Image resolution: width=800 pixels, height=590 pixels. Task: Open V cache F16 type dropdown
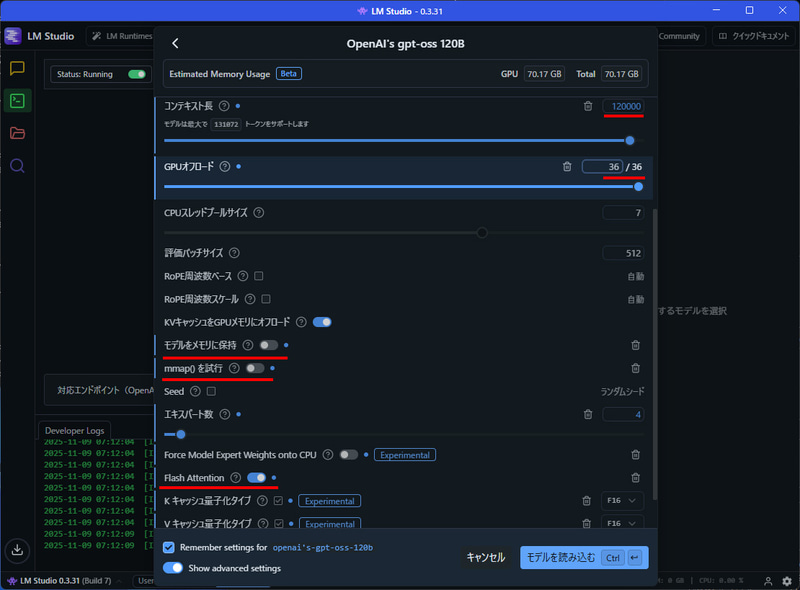coord(622,522)
